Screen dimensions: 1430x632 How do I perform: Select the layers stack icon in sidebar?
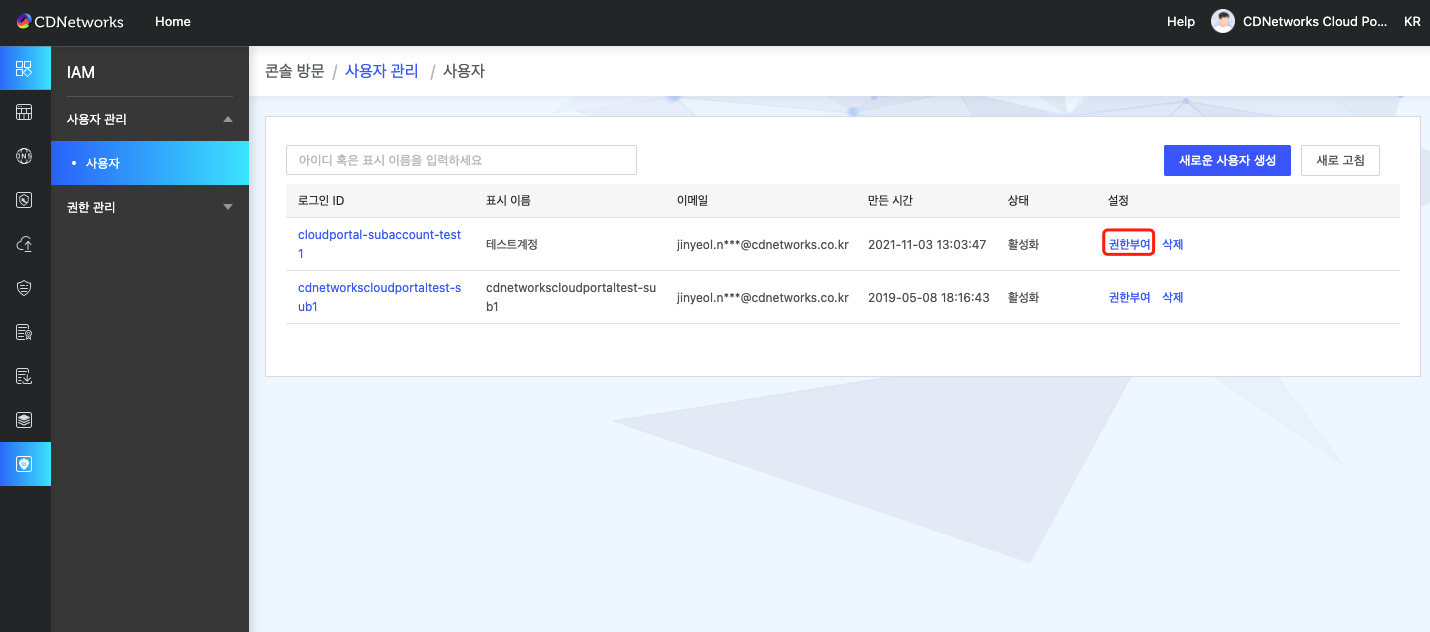[25, 419]
